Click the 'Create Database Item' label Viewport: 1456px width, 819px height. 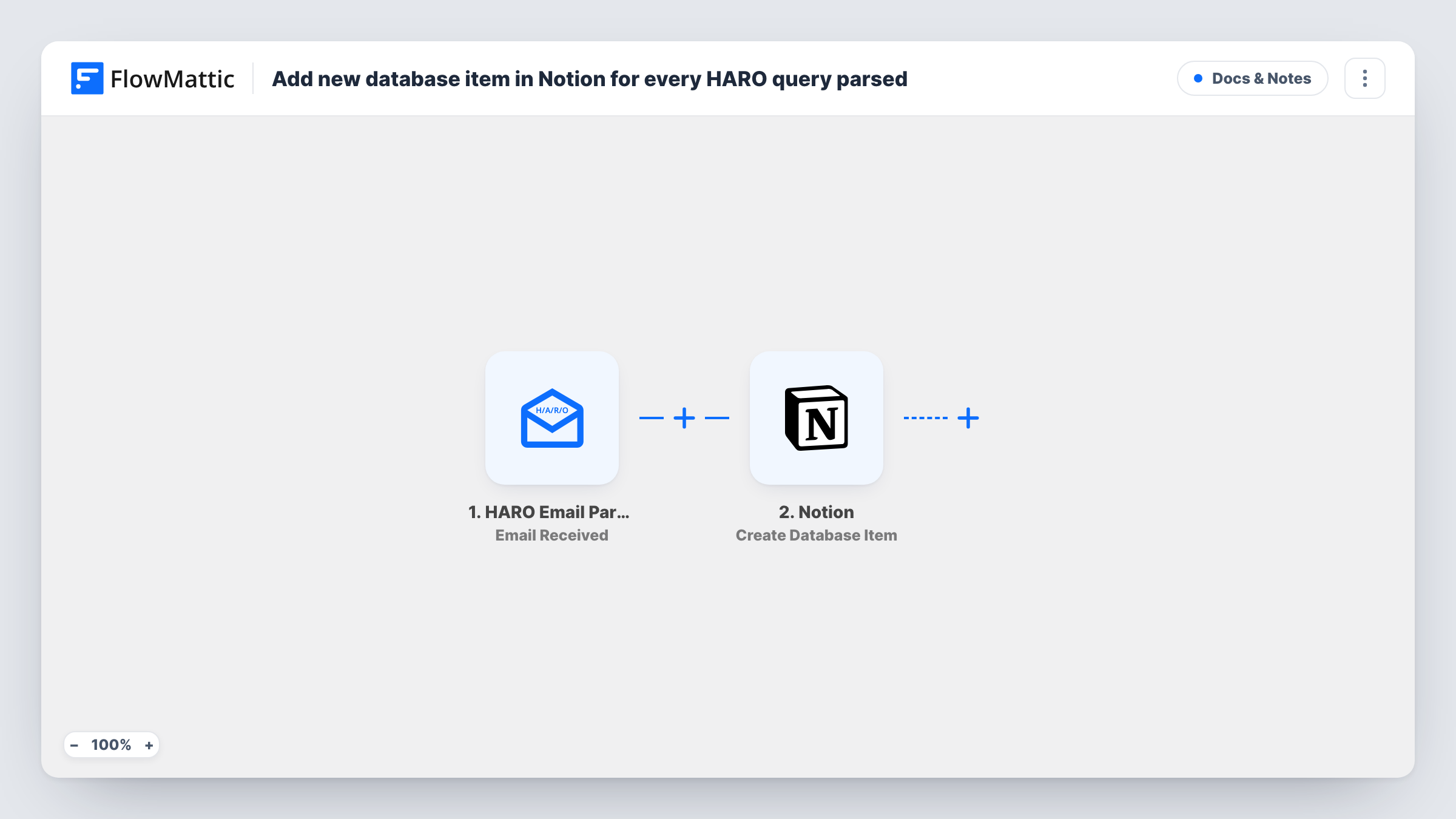click(817, 535)
